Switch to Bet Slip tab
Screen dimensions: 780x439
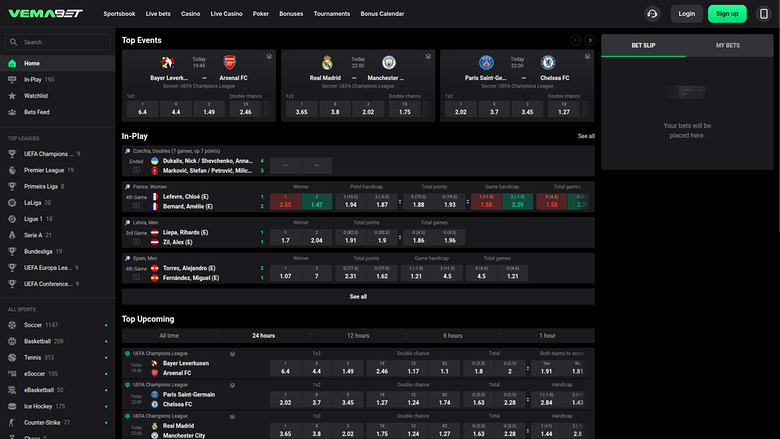tap(643, 45)
